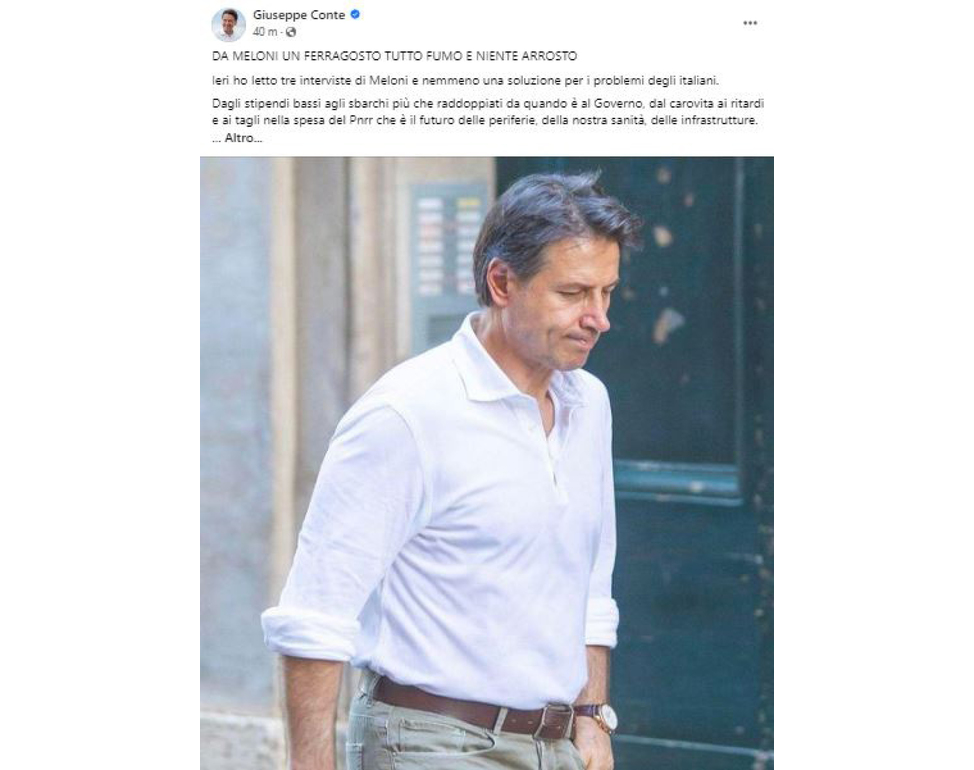Click the blue verified badge beside Giuseppe Conte
This screenshot has height=770, width=974.
pyautogui.click(x=355, y=14)
